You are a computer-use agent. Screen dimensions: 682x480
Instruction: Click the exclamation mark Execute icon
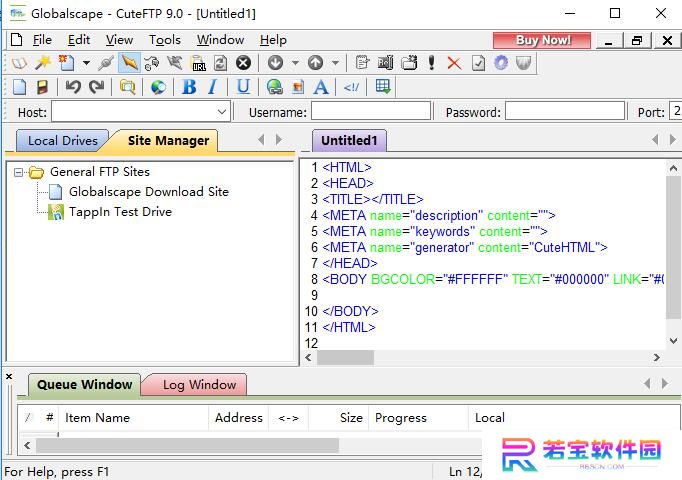coord(431,63)
